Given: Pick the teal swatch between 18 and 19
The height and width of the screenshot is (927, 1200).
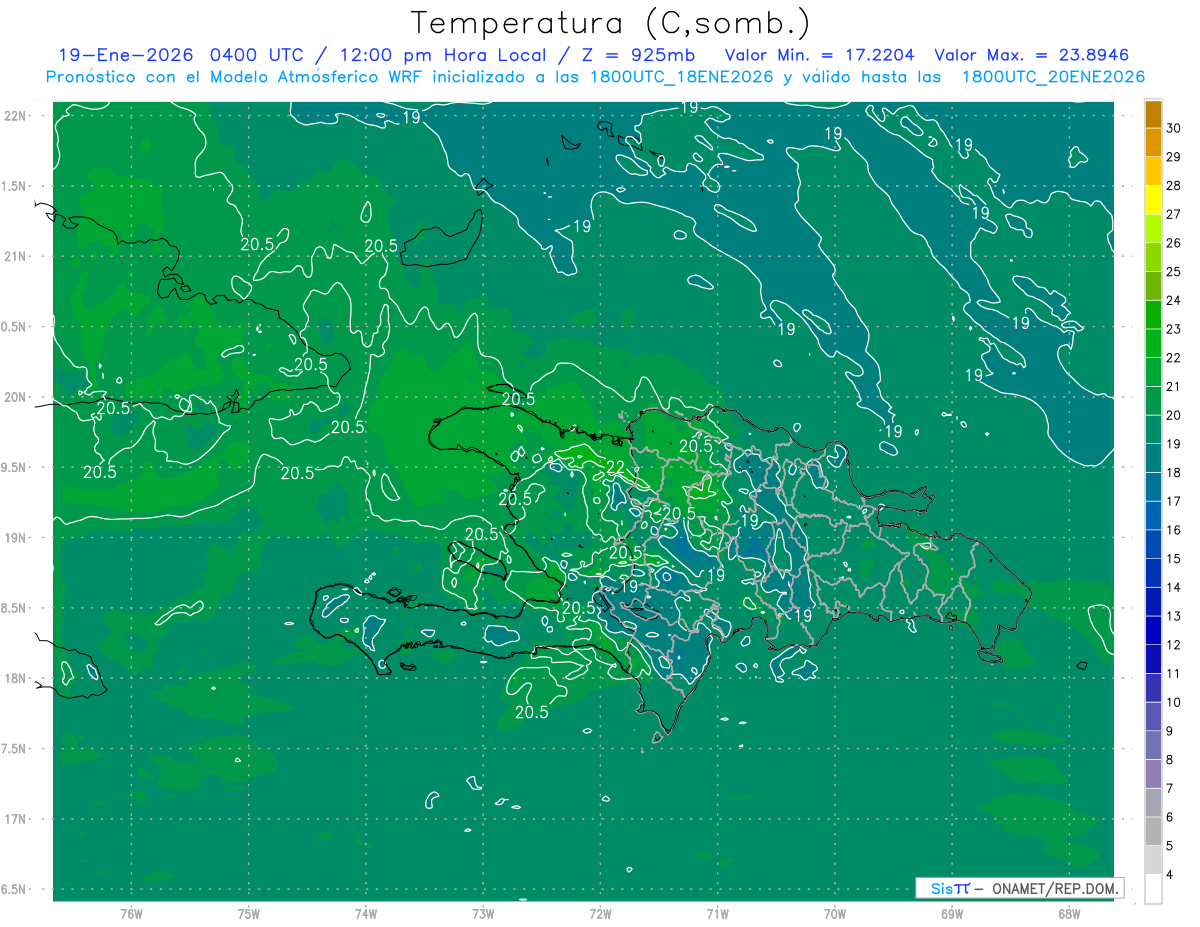Looking at the screenshot, I should [x=1153, y=459].
